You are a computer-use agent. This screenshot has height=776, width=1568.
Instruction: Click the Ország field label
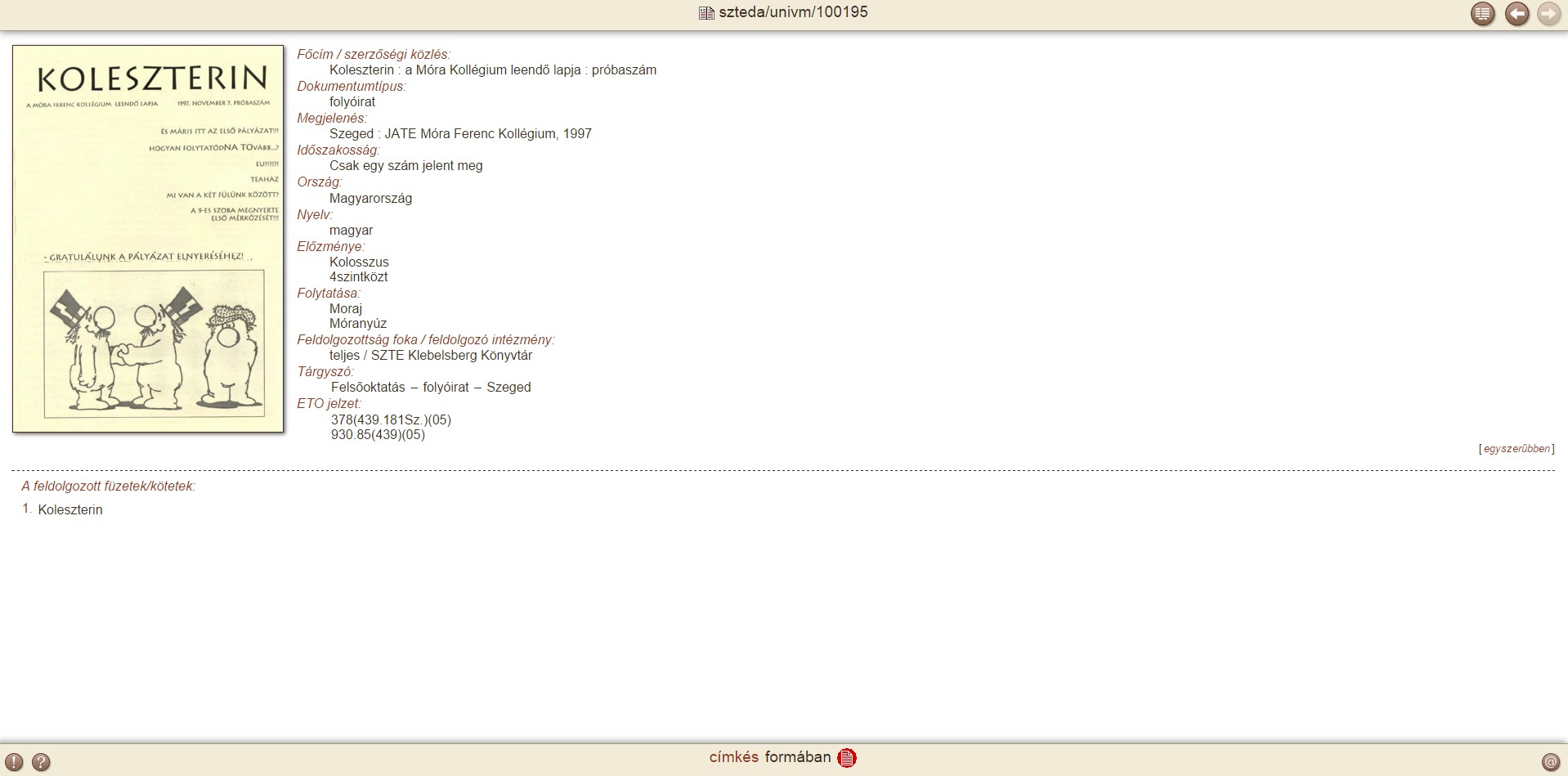coord(320,182)
